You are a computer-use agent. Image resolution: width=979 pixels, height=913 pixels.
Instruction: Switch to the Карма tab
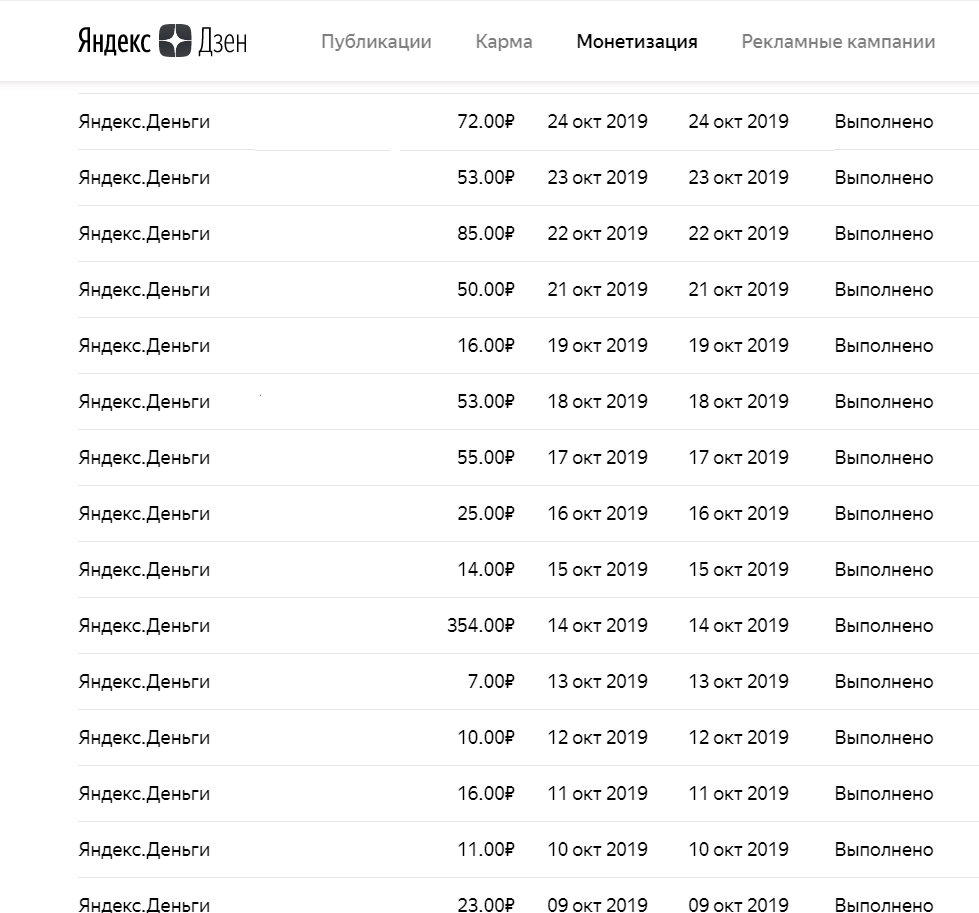[x=504, y=42]
